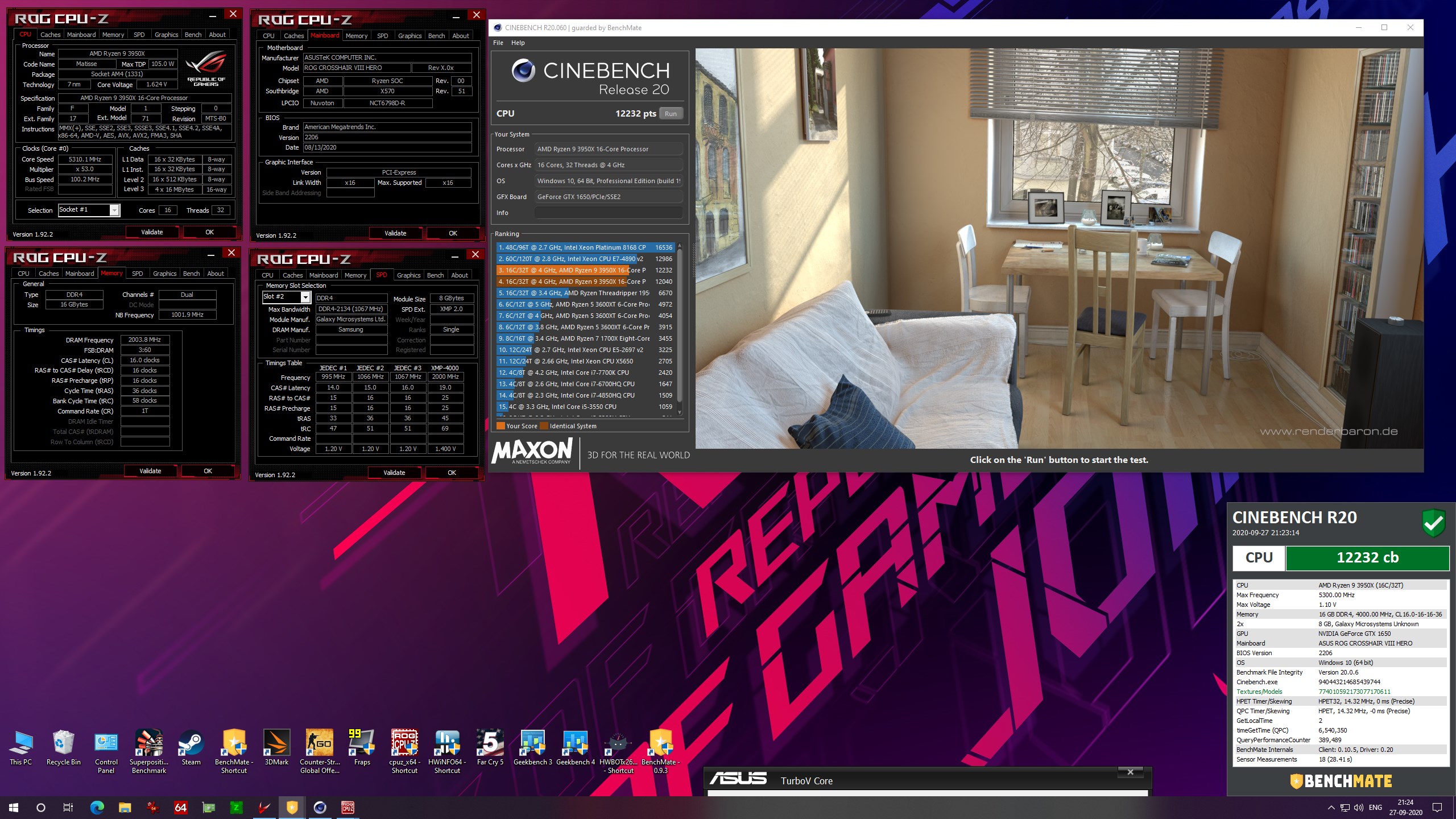The height and width of the screenshot is (819, 1456).
Task: Click the Cortana search circle on taskbar
Action: (x=41, y=807)
